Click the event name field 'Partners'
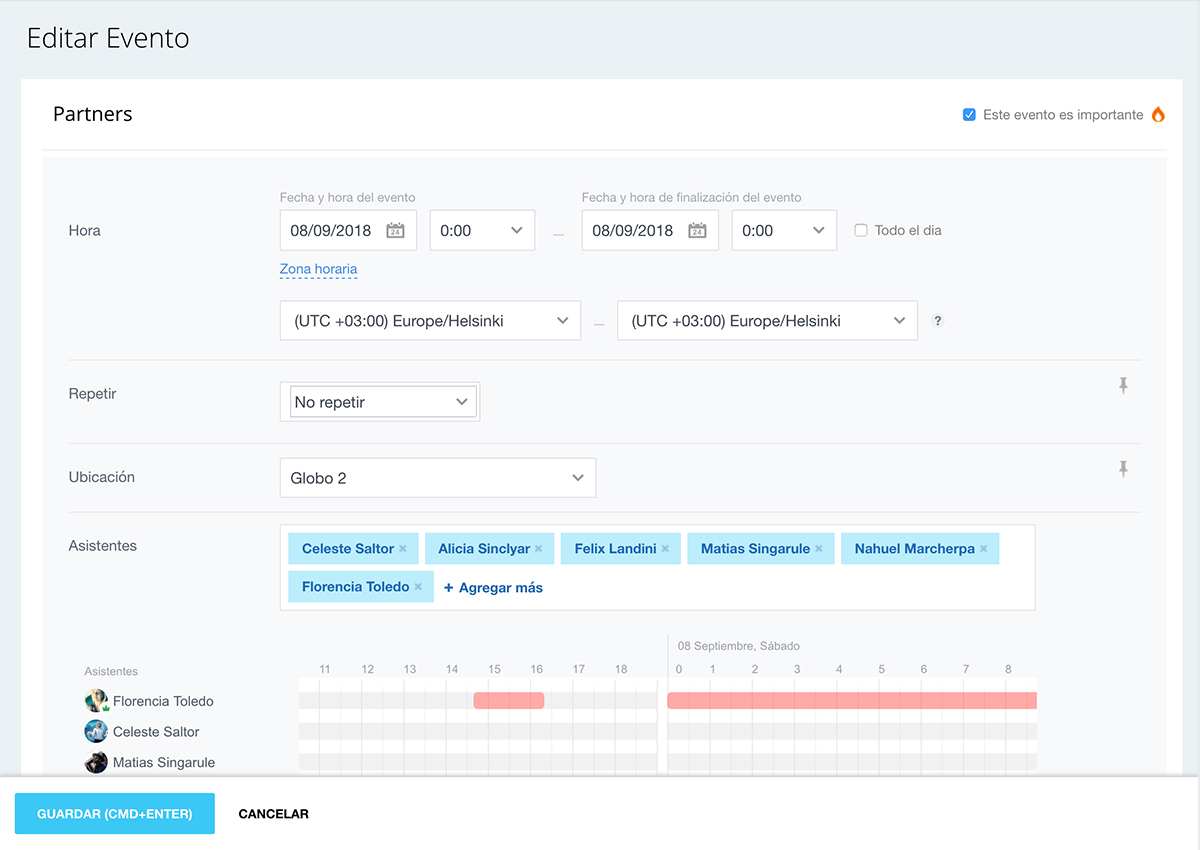This screenshot has height=850, width=1200. [93, 114]
